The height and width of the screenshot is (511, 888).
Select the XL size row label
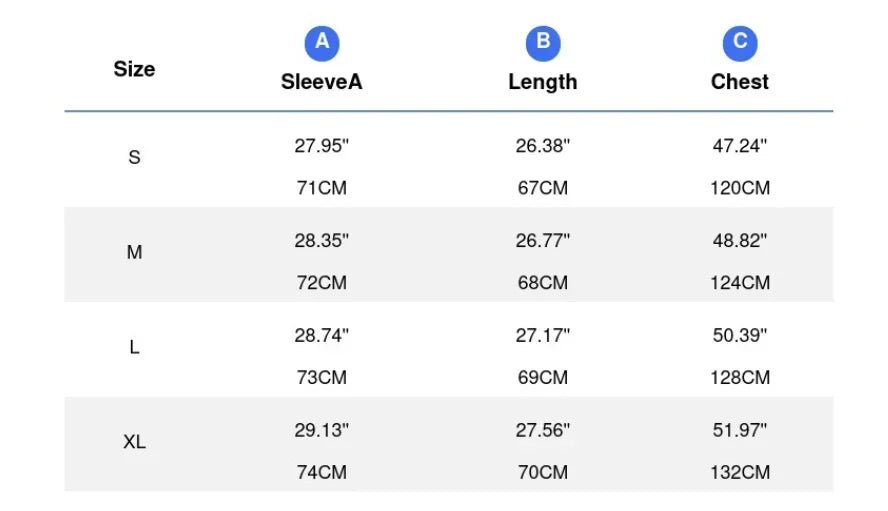click(134, 441)
